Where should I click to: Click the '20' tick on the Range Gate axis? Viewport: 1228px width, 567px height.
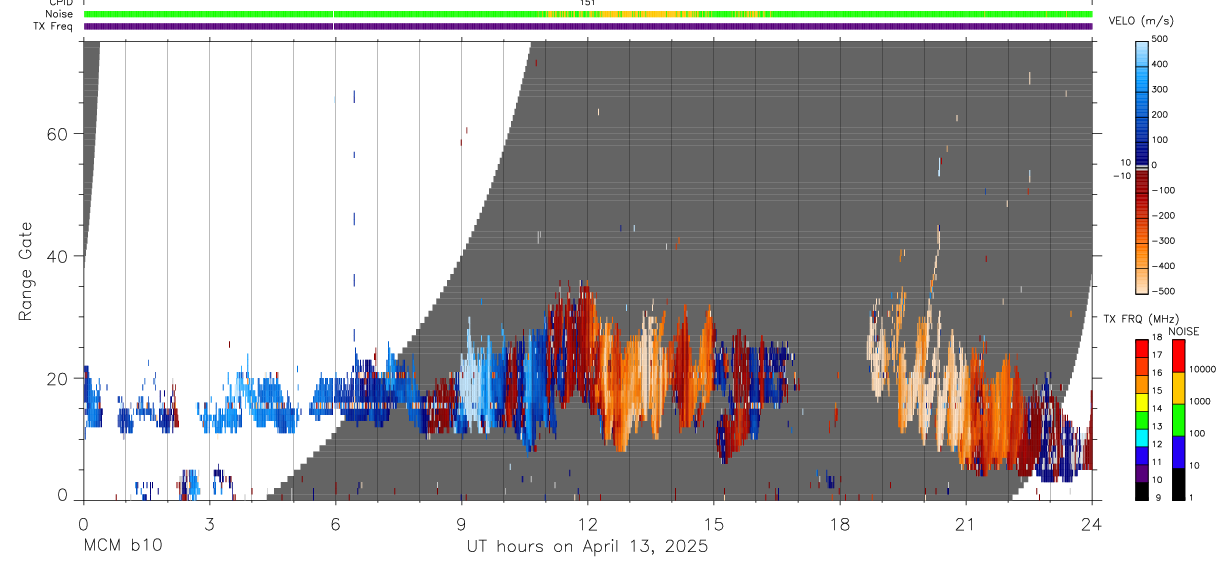[x=57, y=378]
